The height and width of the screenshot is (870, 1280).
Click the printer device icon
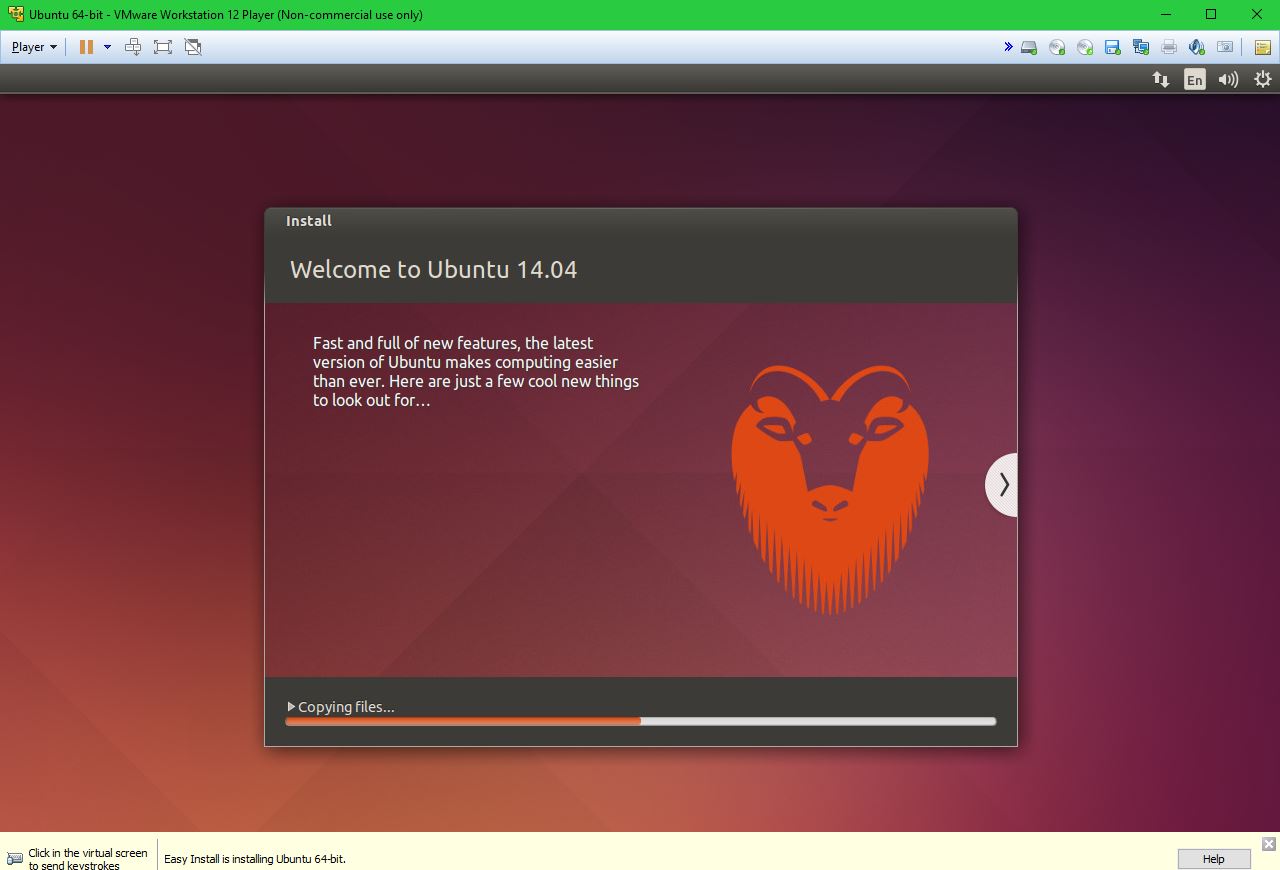click(1169, 47)
